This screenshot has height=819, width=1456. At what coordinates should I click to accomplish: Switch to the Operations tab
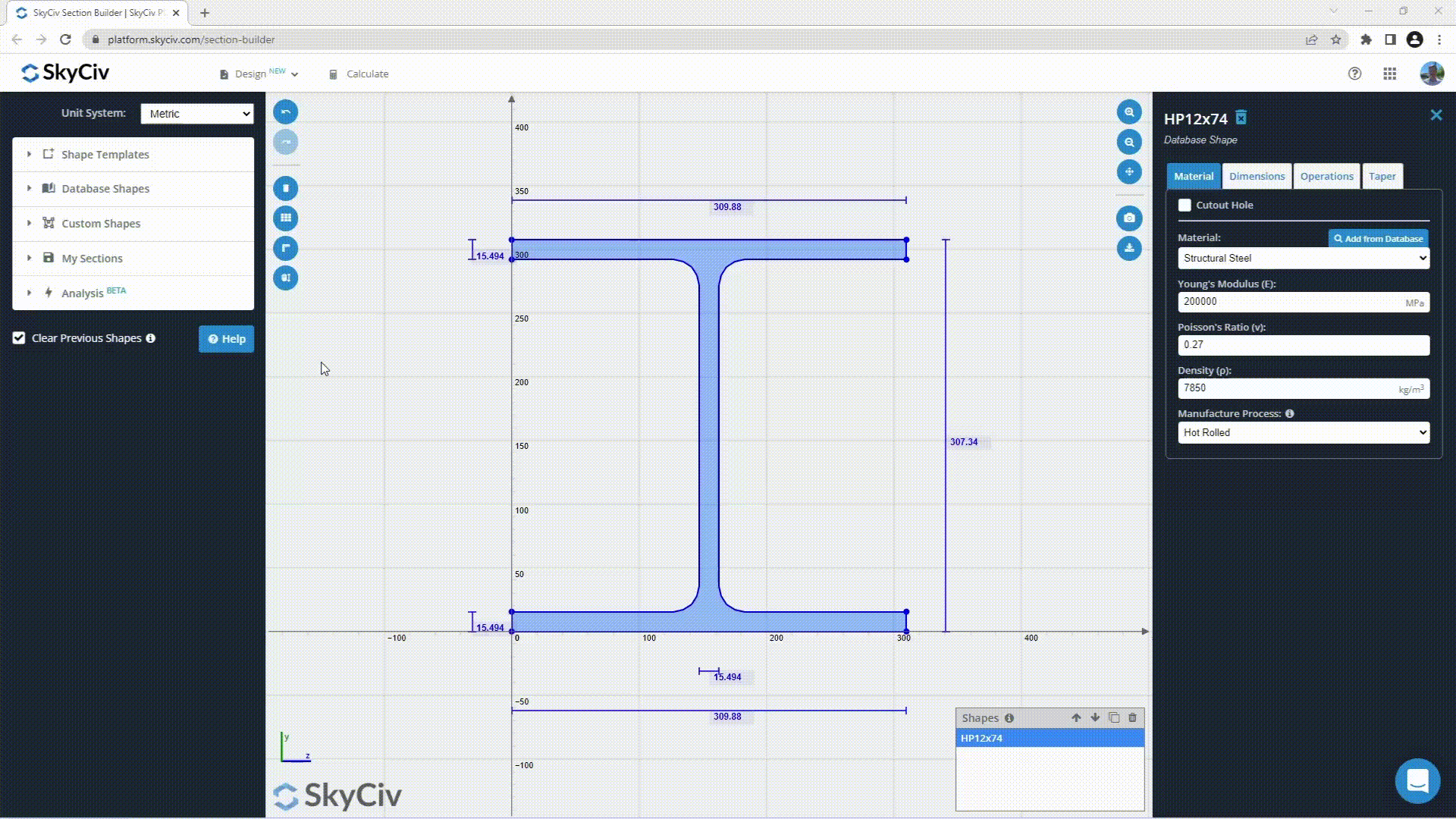point(1326,176)
